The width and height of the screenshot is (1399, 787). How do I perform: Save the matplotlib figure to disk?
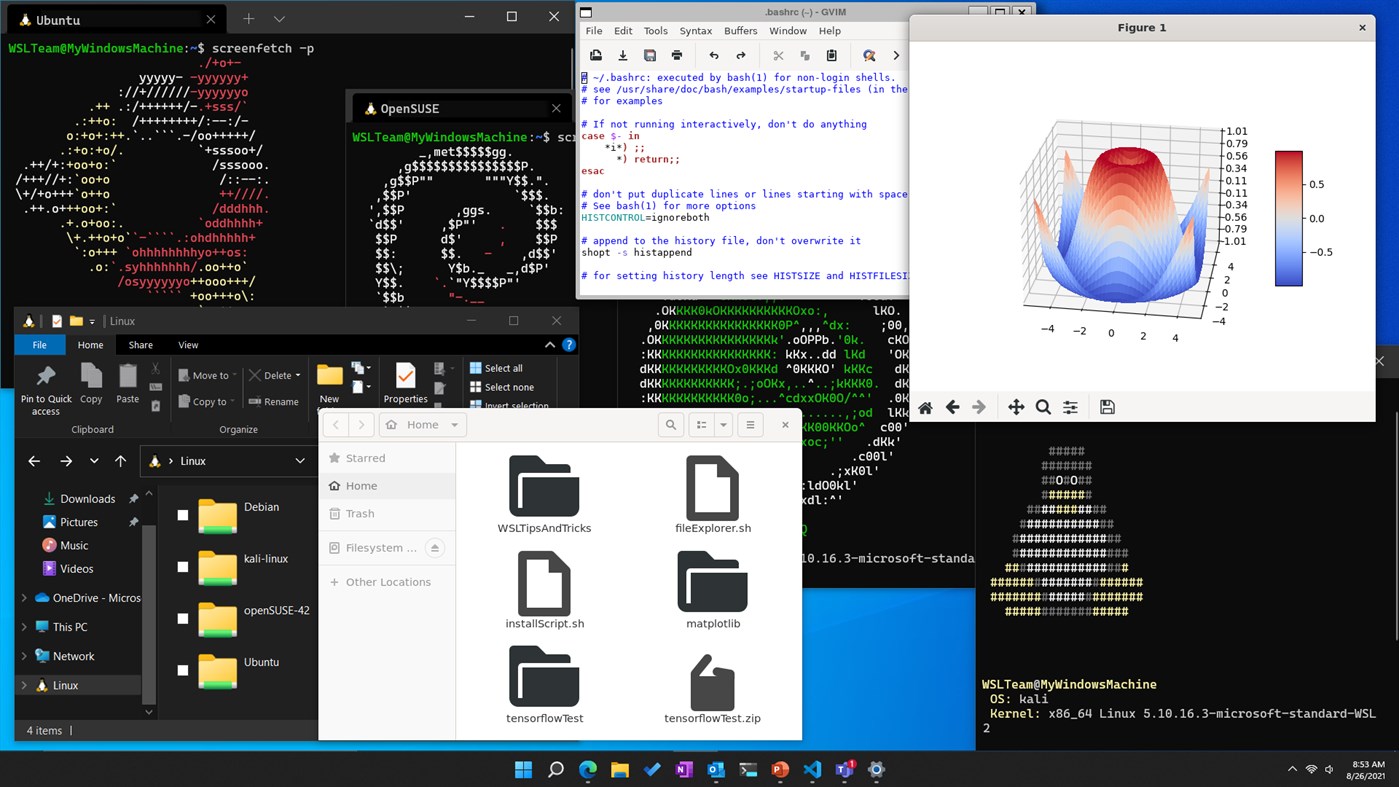[1107, 407]
